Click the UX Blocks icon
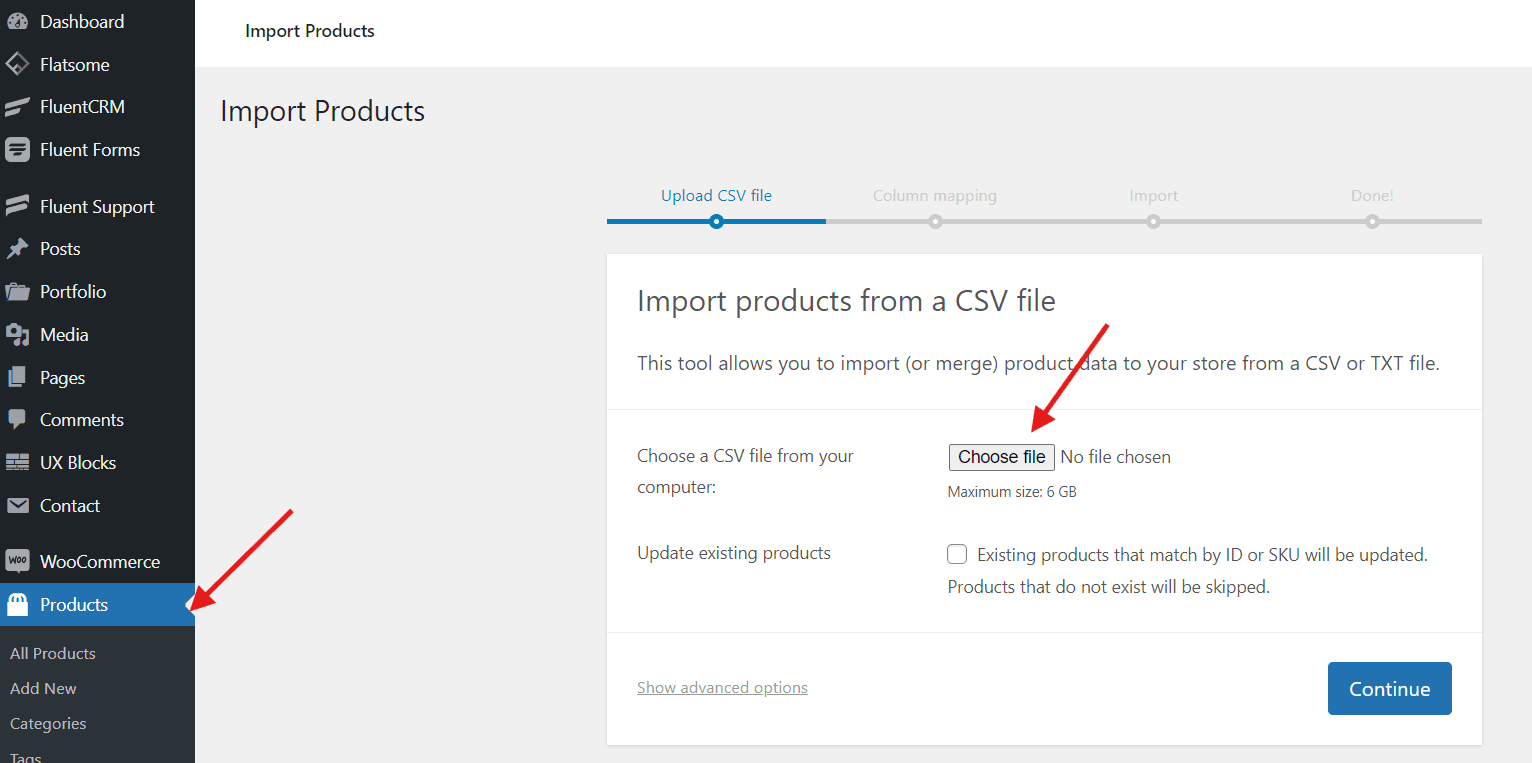The width and height of the screenshot is (1532, 763). [17, 463]
